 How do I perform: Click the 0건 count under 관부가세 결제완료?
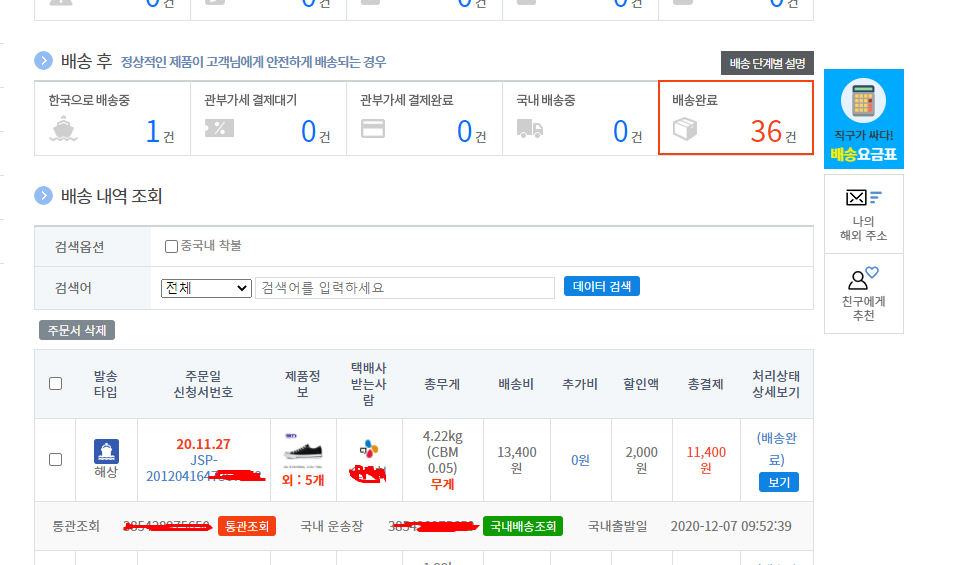pos(471,132)
